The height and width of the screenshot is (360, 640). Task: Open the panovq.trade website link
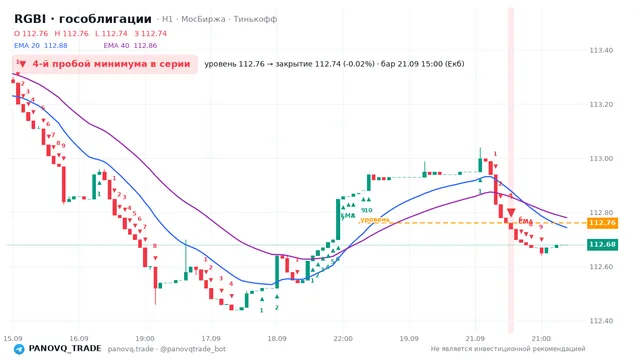131,349
